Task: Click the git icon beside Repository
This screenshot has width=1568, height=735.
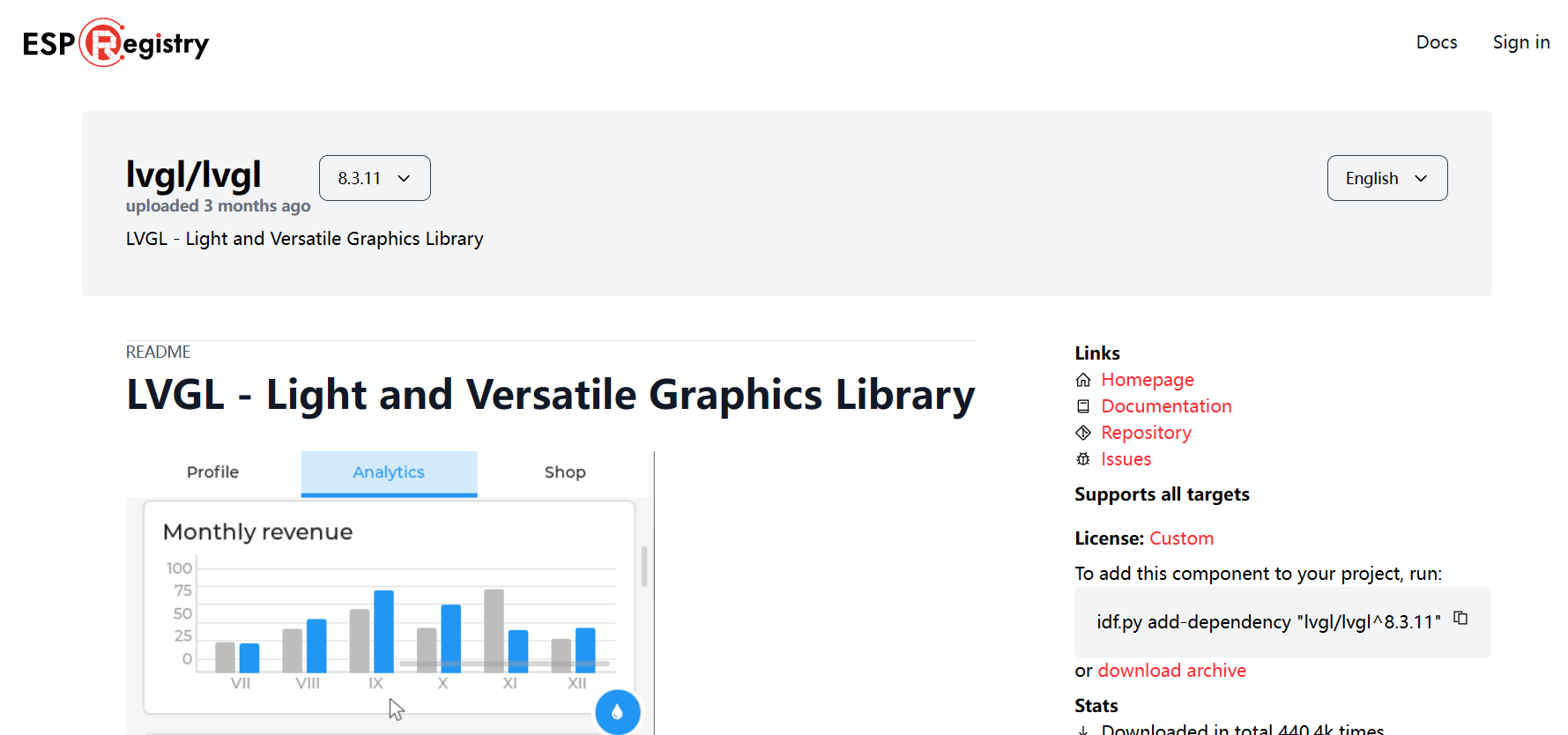Action: click(1083, 433)
